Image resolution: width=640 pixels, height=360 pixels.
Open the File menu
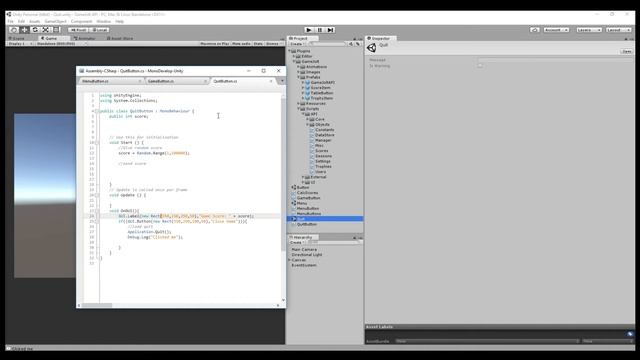tap(10, 21)
